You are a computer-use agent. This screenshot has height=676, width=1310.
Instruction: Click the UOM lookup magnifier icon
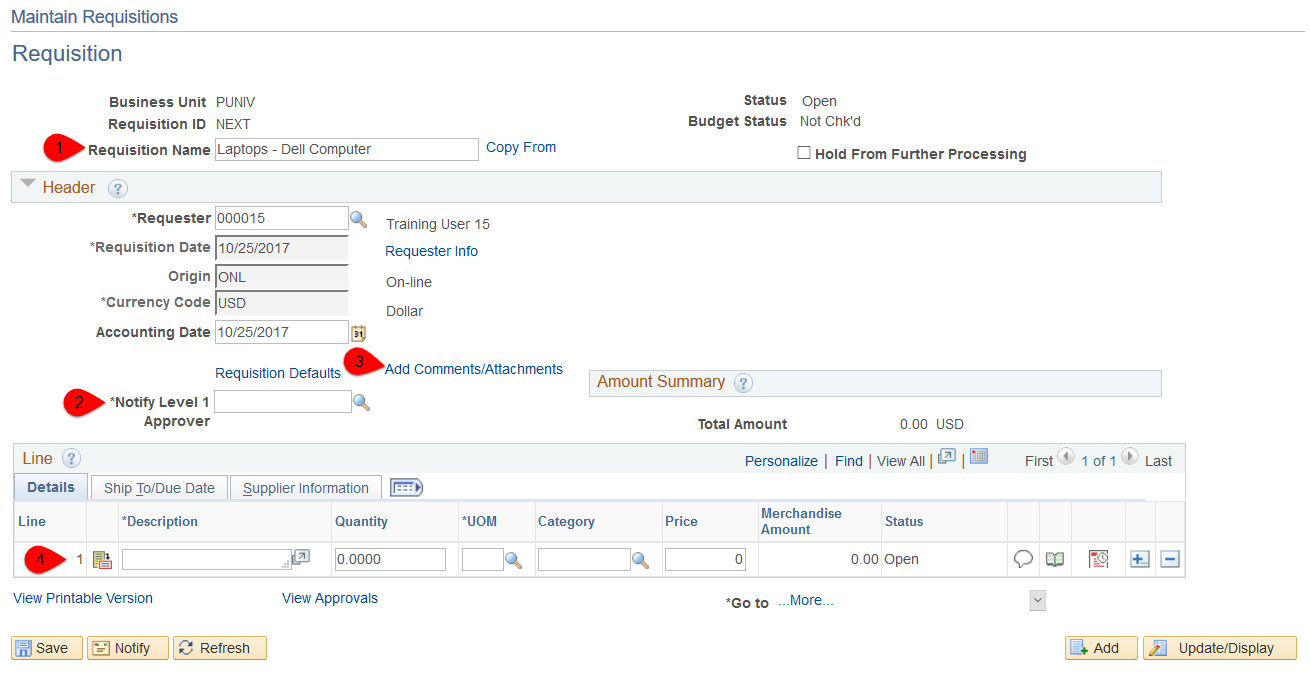(x=513, y=560)
